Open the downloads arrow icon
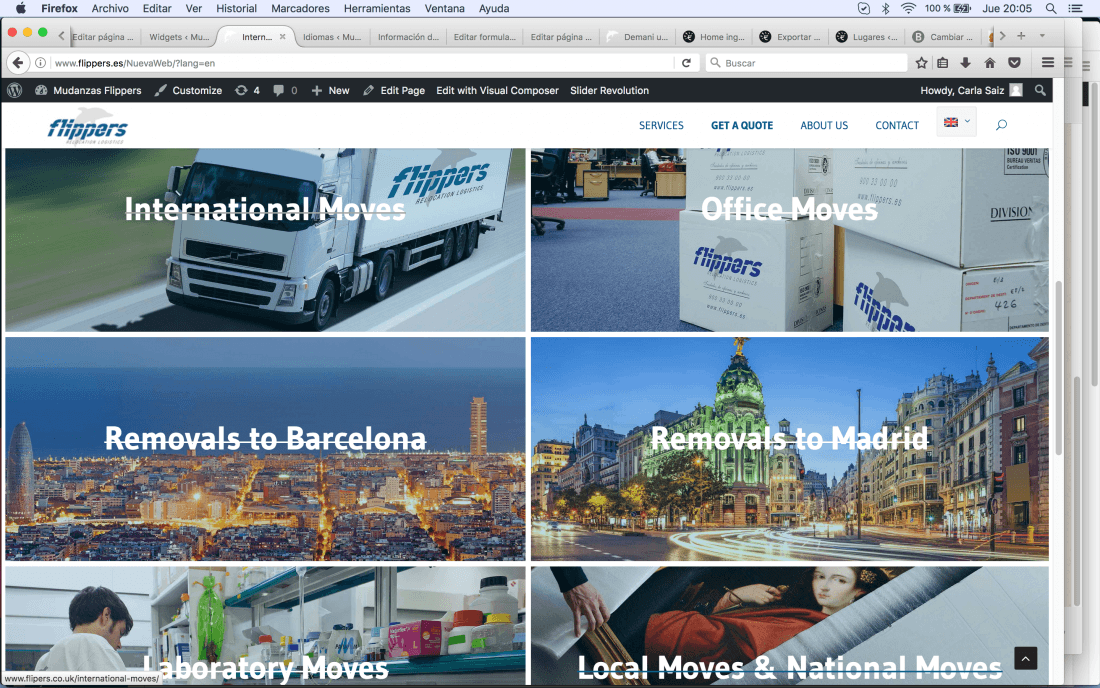The height and width of the screenshot is (688, 1100). pos(965,62)
